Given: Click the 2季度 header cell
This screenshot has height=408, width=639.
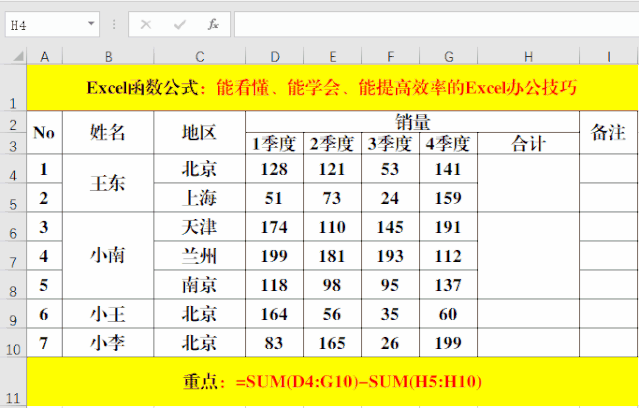Looking at the screenshot, I should 333,143.
